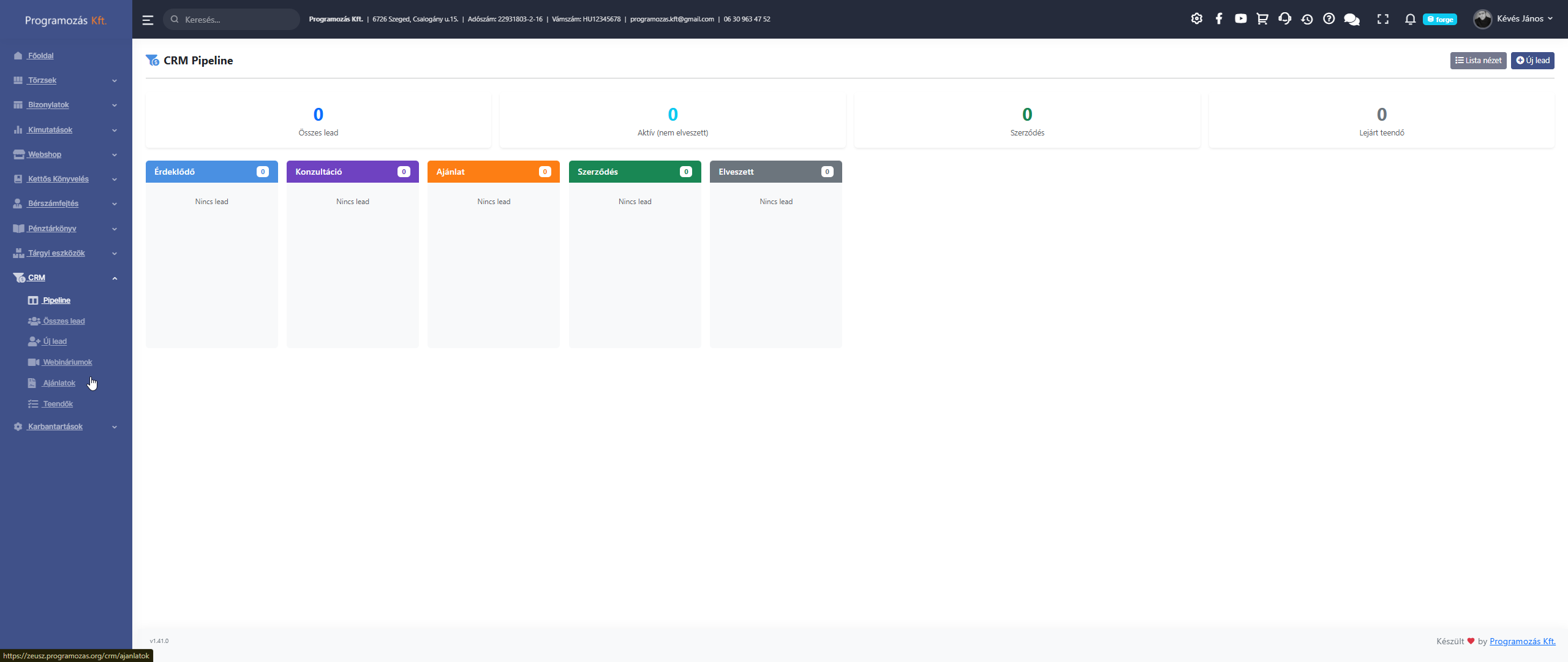Click the Elveszett column header

coord(775,172)
